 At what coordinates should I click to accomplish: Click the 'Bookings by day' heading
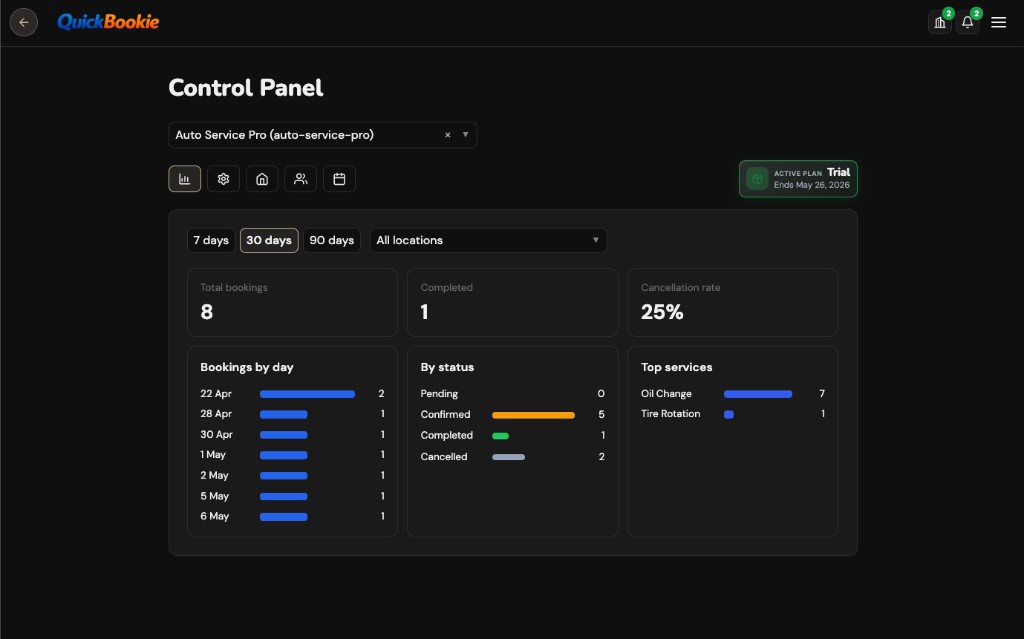coord(247,367)
